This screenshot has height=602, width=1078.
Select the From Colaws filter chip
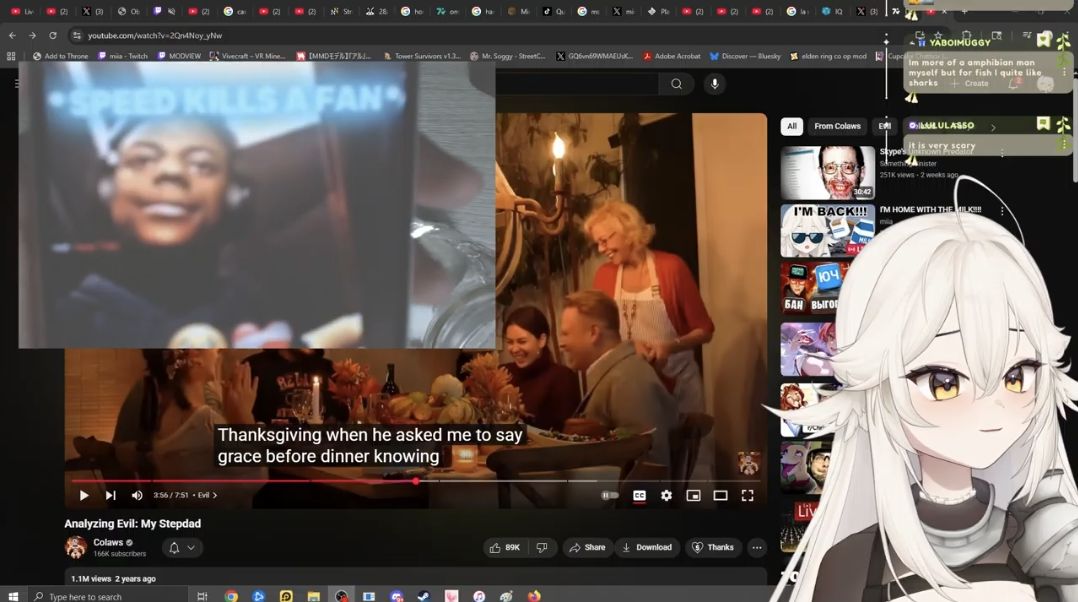[837, 126]
